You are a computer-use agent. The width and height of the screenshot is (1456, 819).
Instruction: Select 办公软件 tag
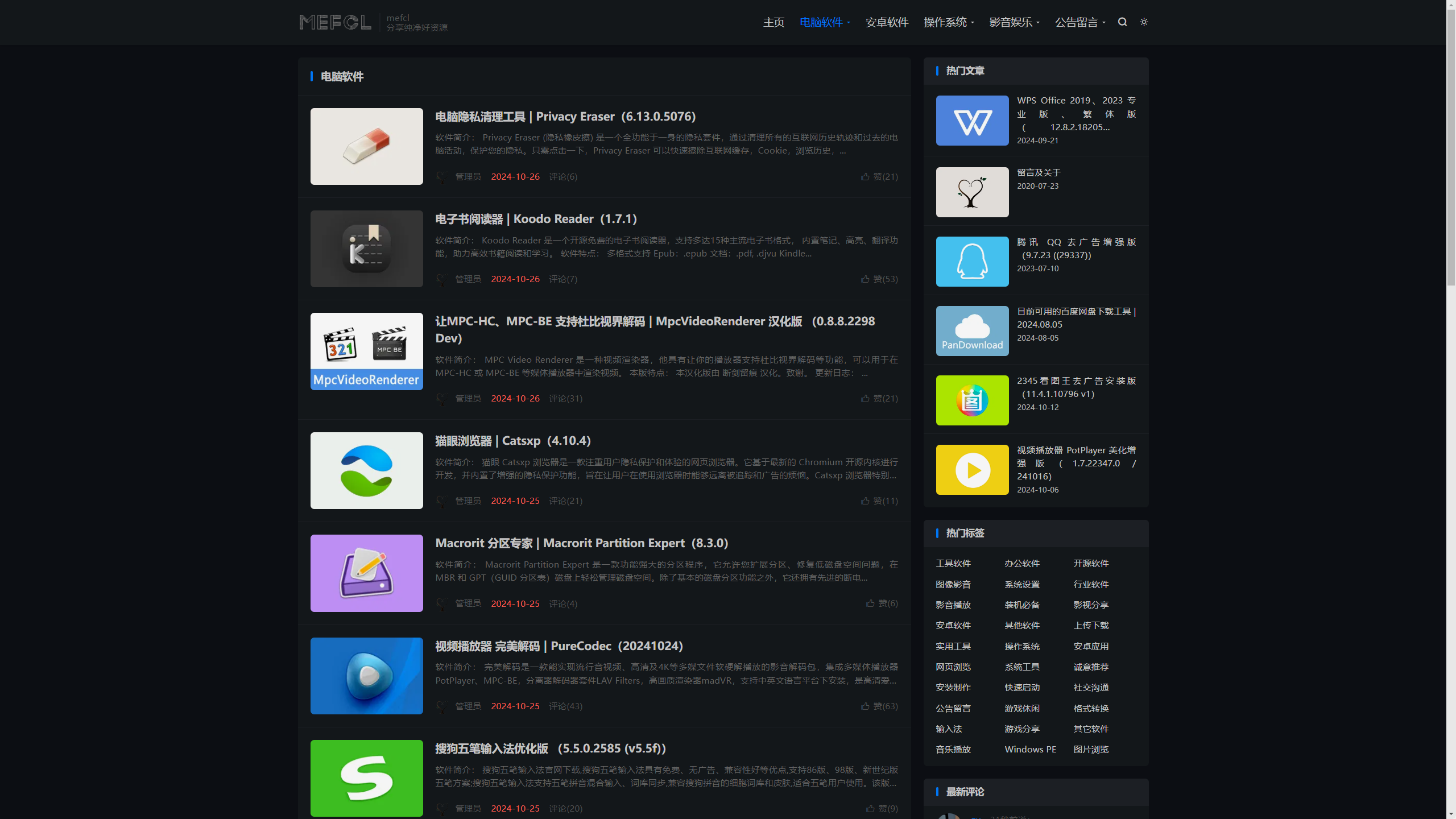(1022, 564)
